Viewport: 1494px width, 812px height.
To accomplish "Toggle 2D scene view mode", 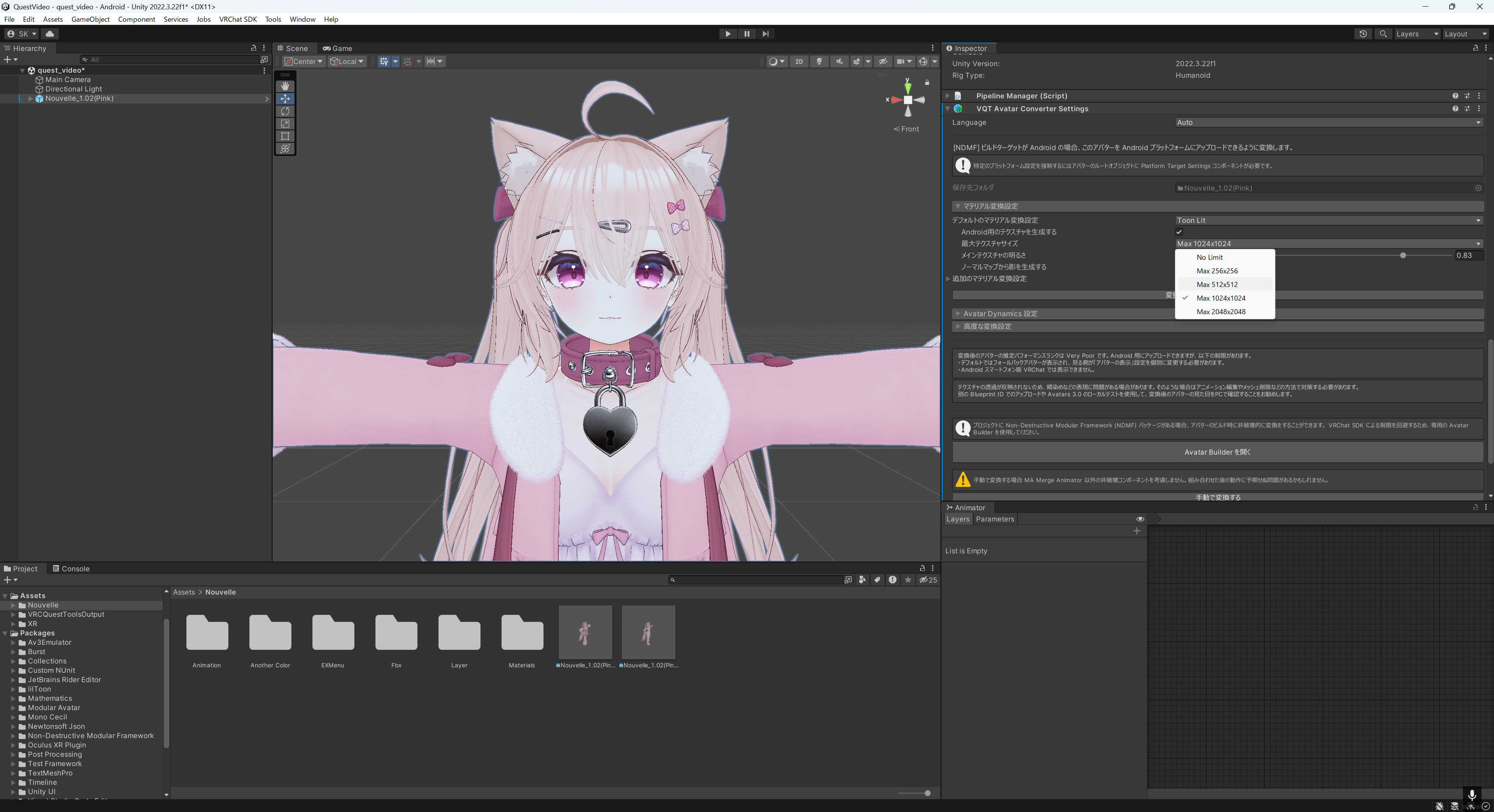I will point(799,61).
